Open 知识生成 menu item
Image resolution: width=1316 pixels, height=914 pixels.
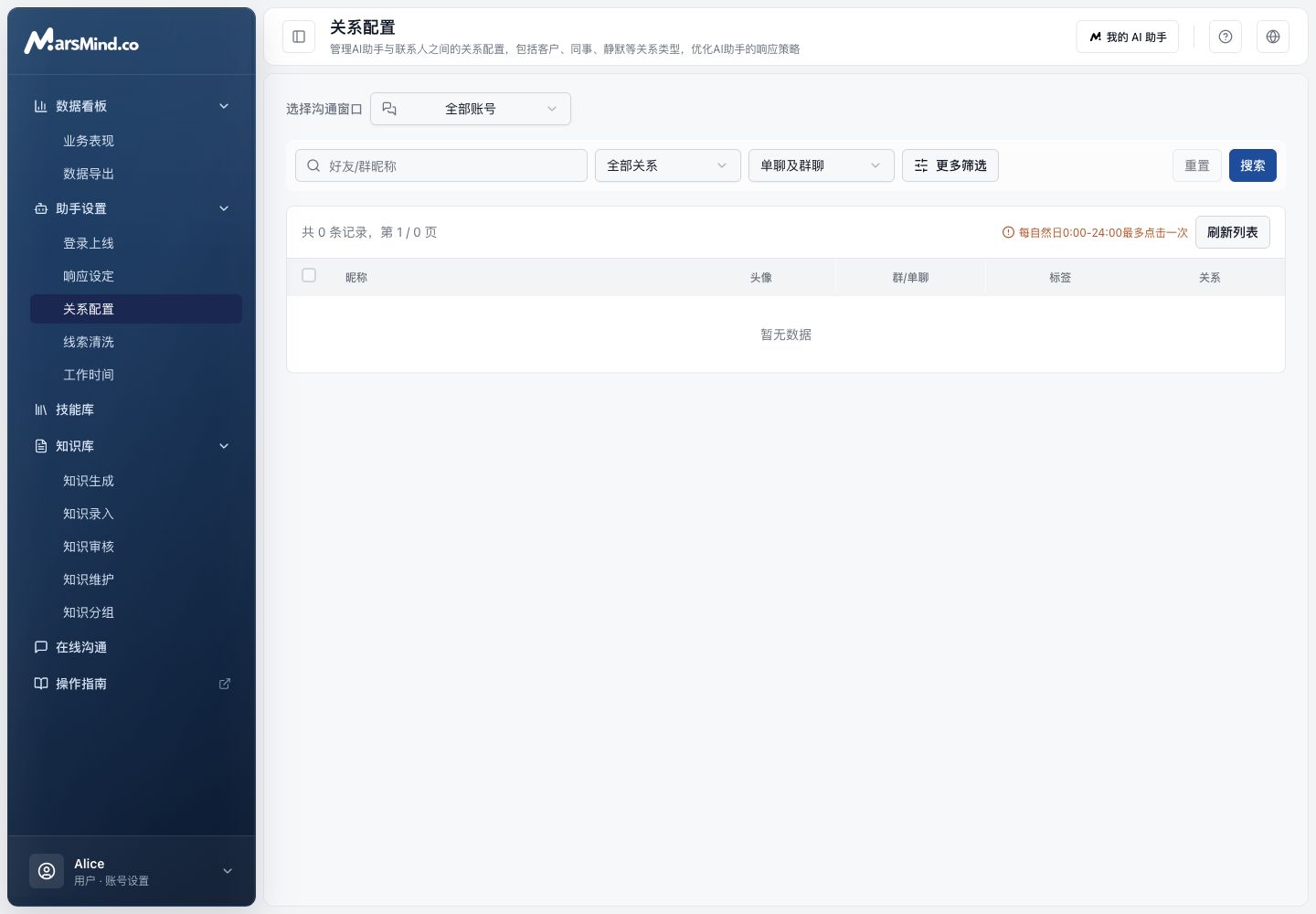click(136, 481)
